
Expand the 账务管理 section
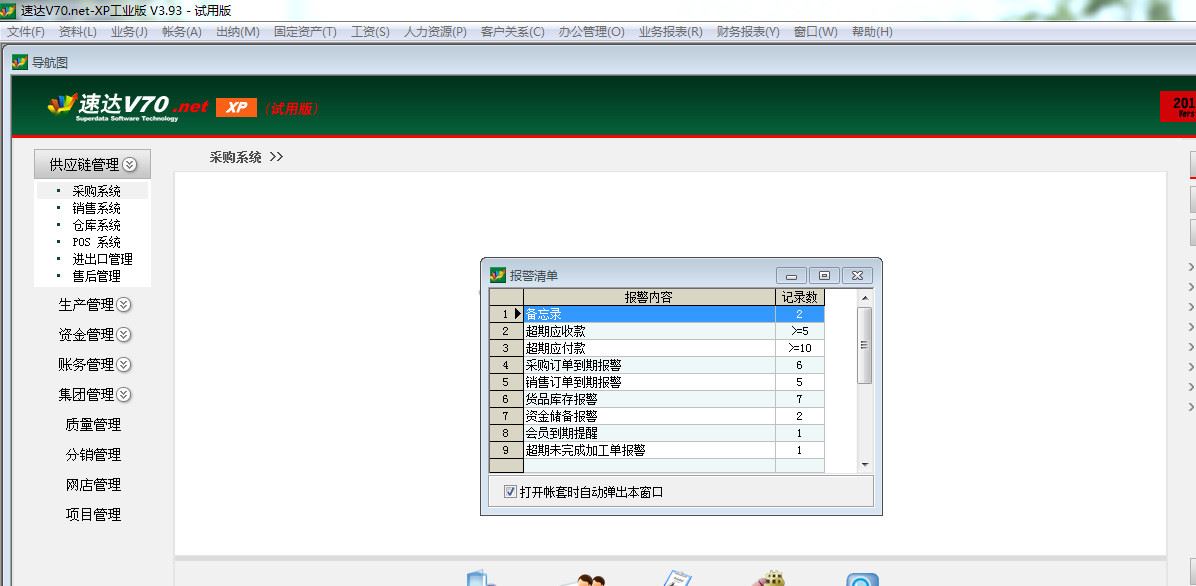tap(95, 365)
